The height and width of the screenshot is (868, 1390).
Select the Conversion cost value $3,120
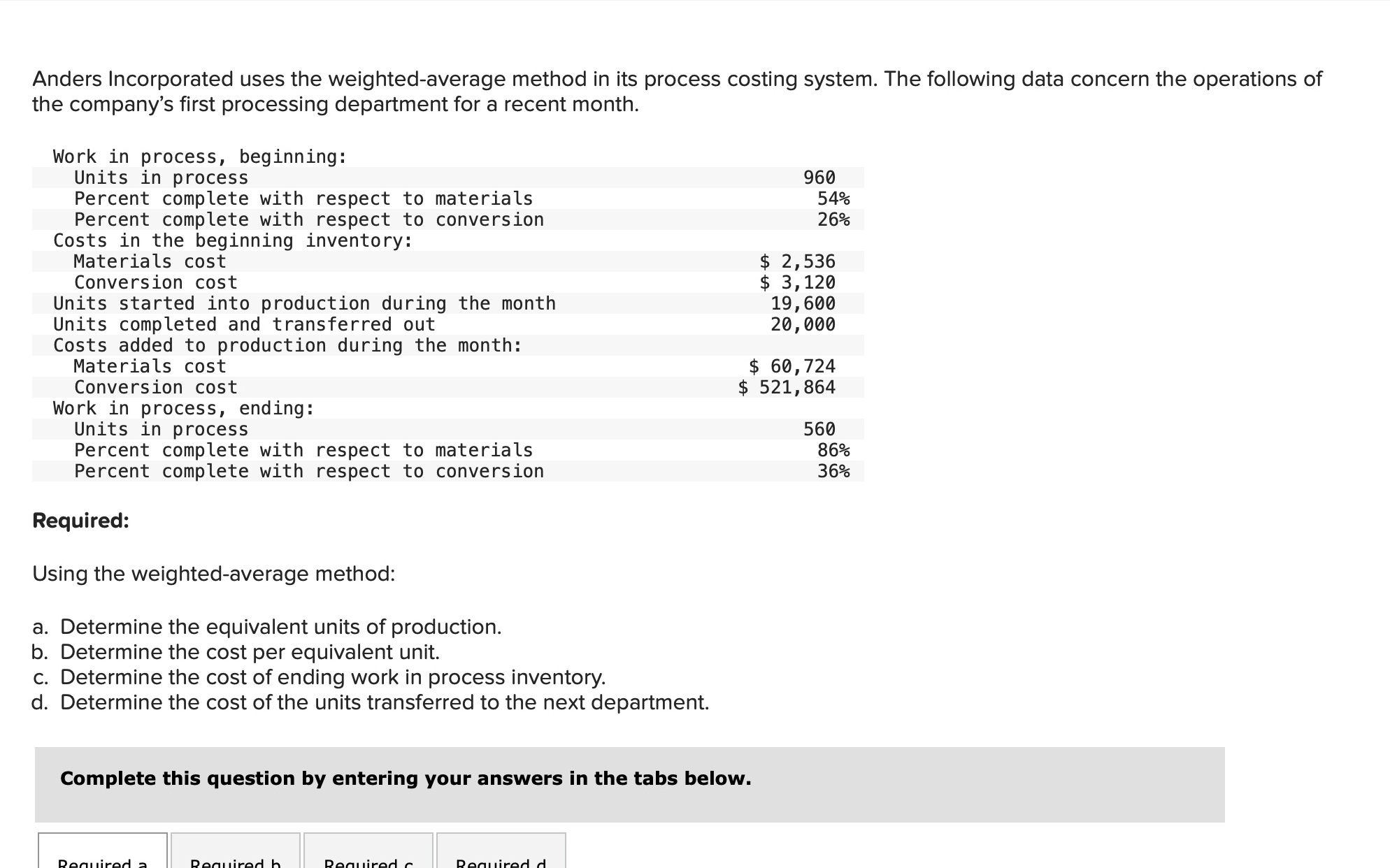797,282
